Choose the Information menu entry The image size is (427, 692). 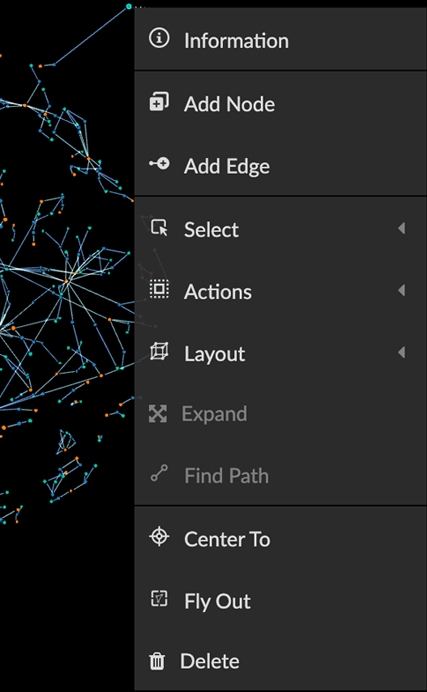click(x=281, y=39)
